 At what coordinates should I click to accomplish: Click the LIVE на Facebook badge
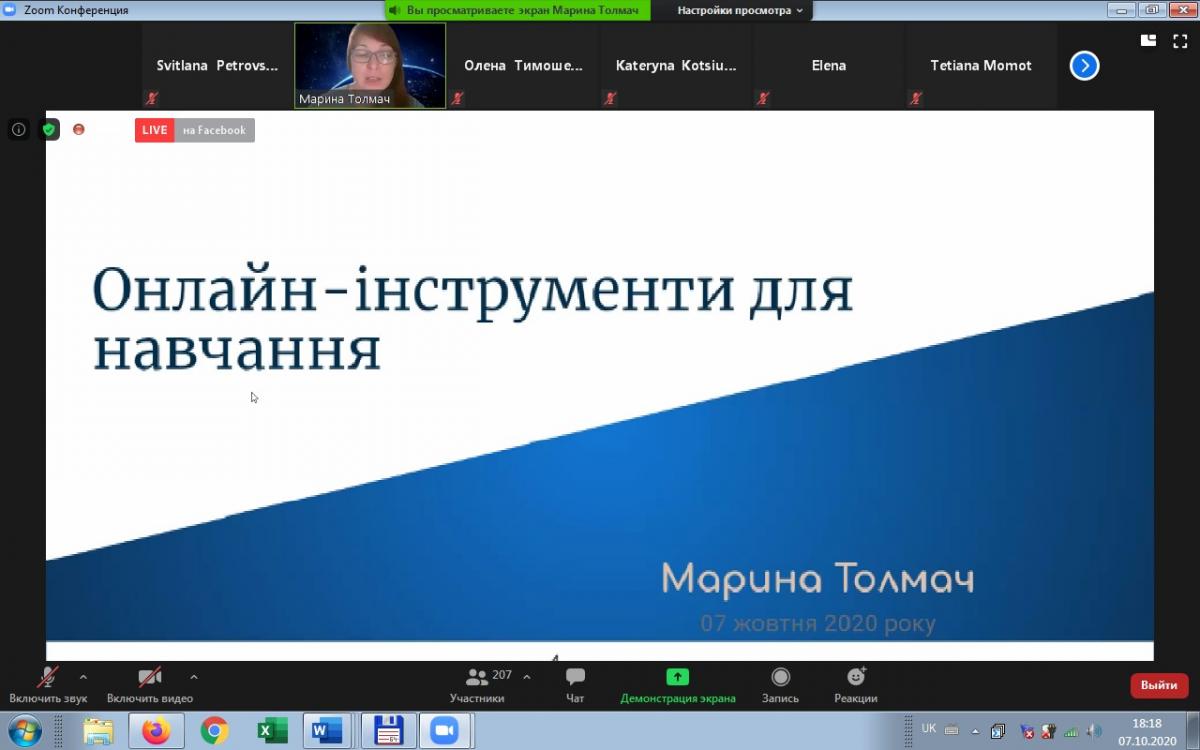[195, 130]
